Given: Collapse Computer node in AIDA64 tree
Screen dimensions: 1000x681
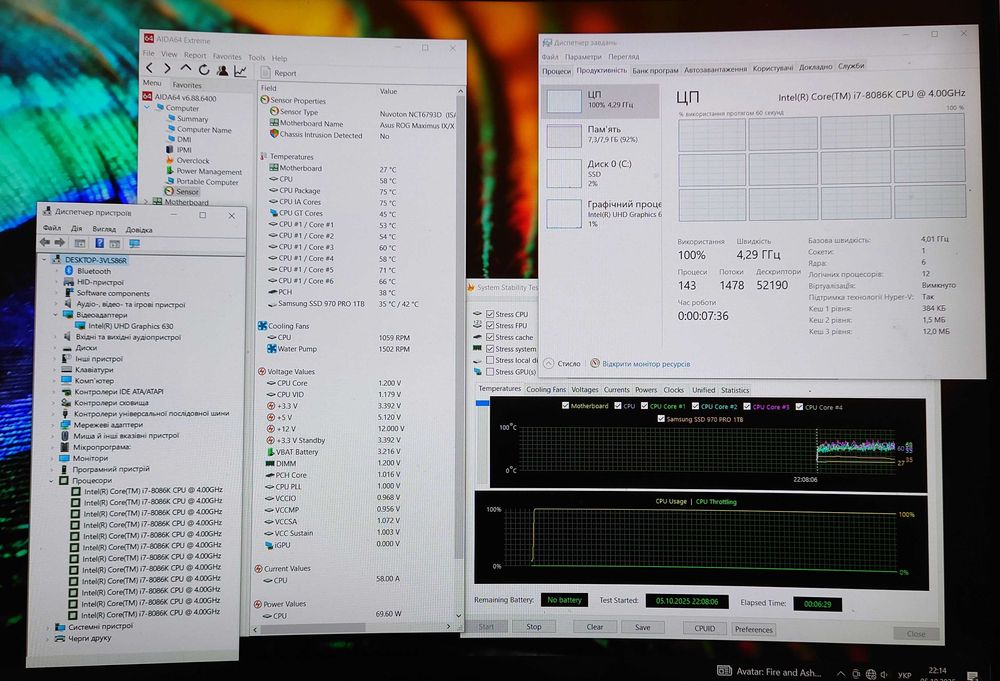Looking at the screenshot, I should pos(147,108).
